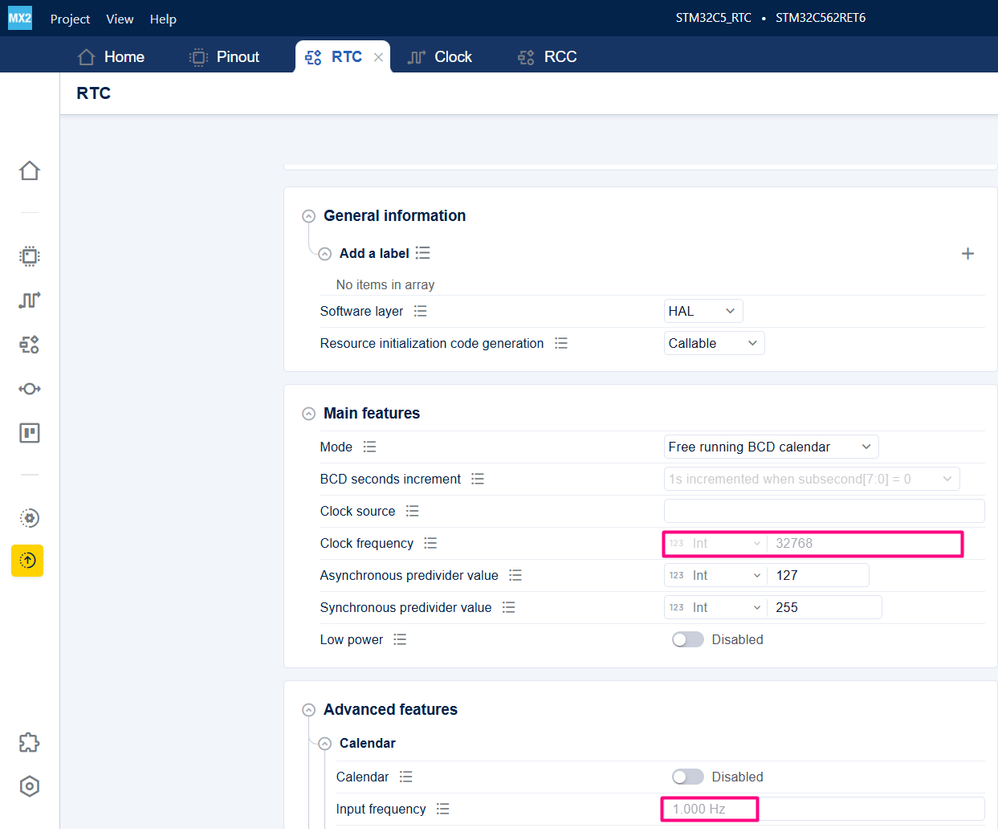Open the hexagon settings icon at sidebar bottom
Screen dimensions: 998x829
(29, 786)
